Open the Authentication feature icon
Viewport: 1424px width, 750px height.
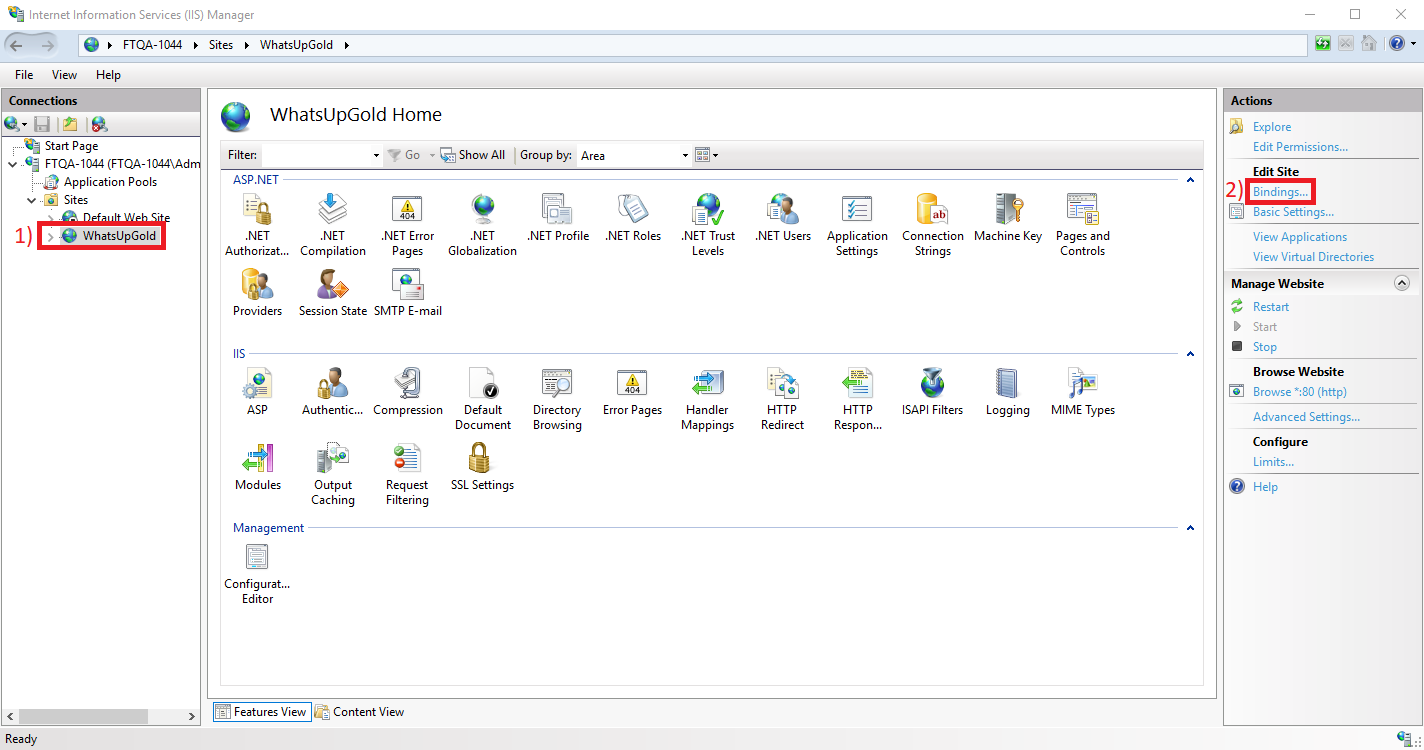pyautogui.click(x=333, y=392)
